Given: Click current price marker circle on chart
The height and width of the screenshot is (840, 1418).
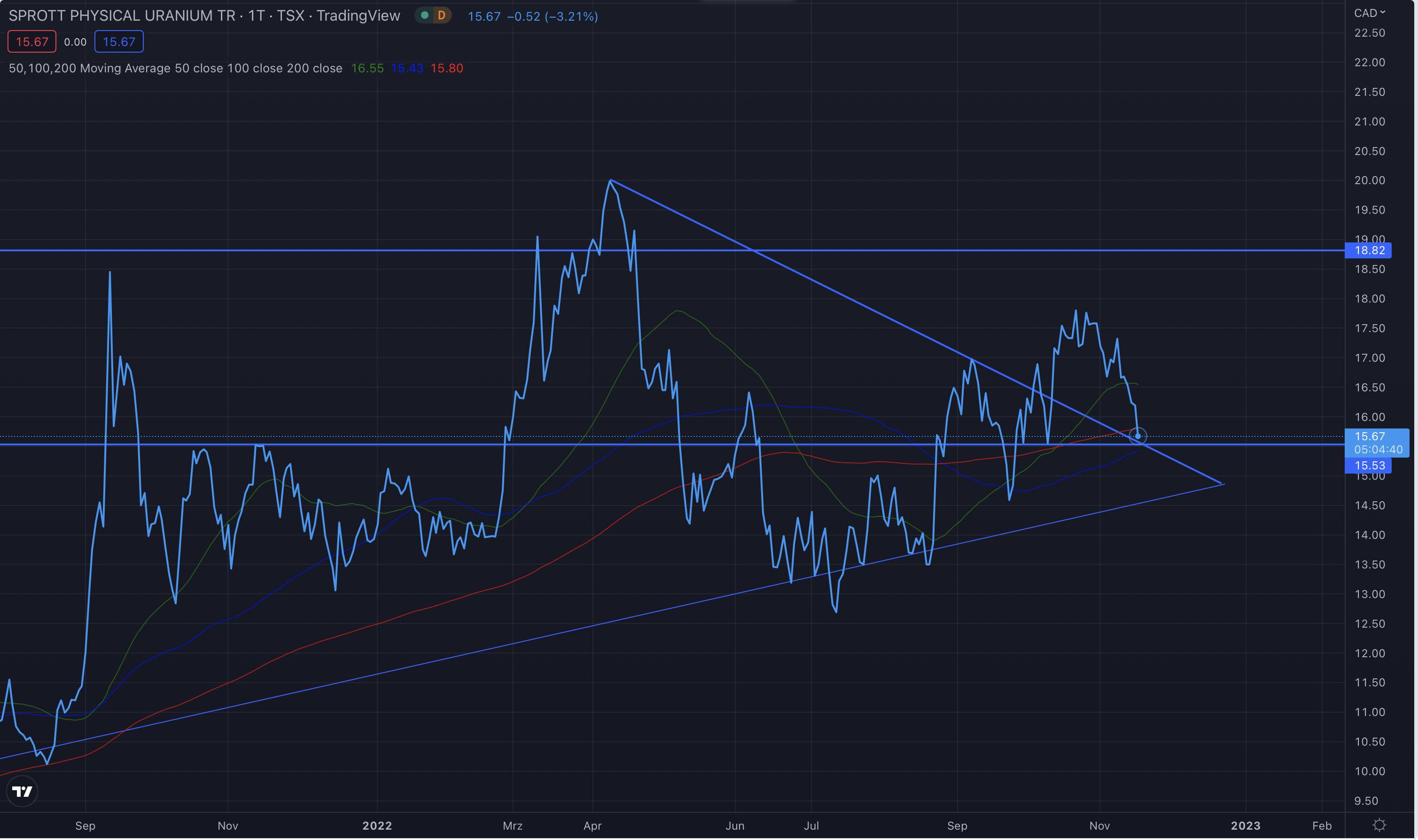Looking at the screenshot, I should [1138, 436].
